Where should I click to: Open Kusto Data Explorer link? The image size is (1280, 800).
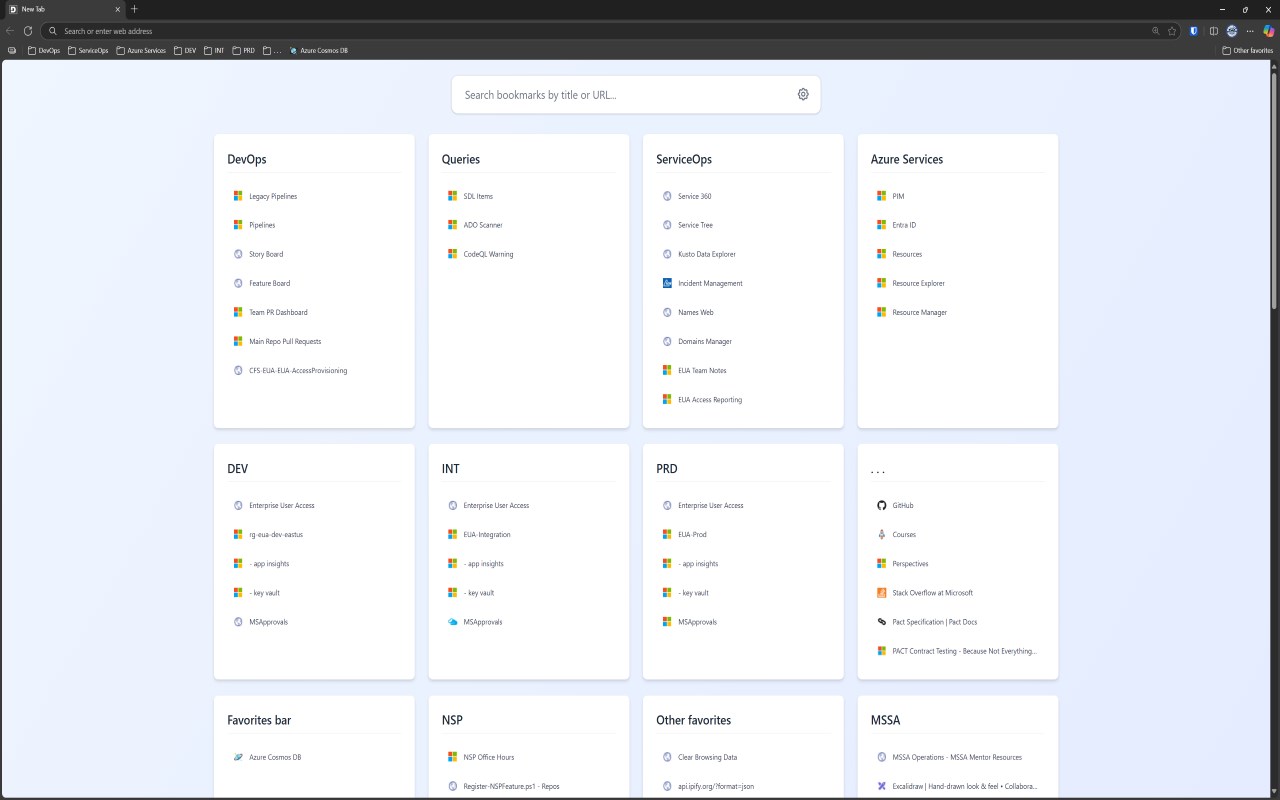pyautogui.click(x=707, y=254)
